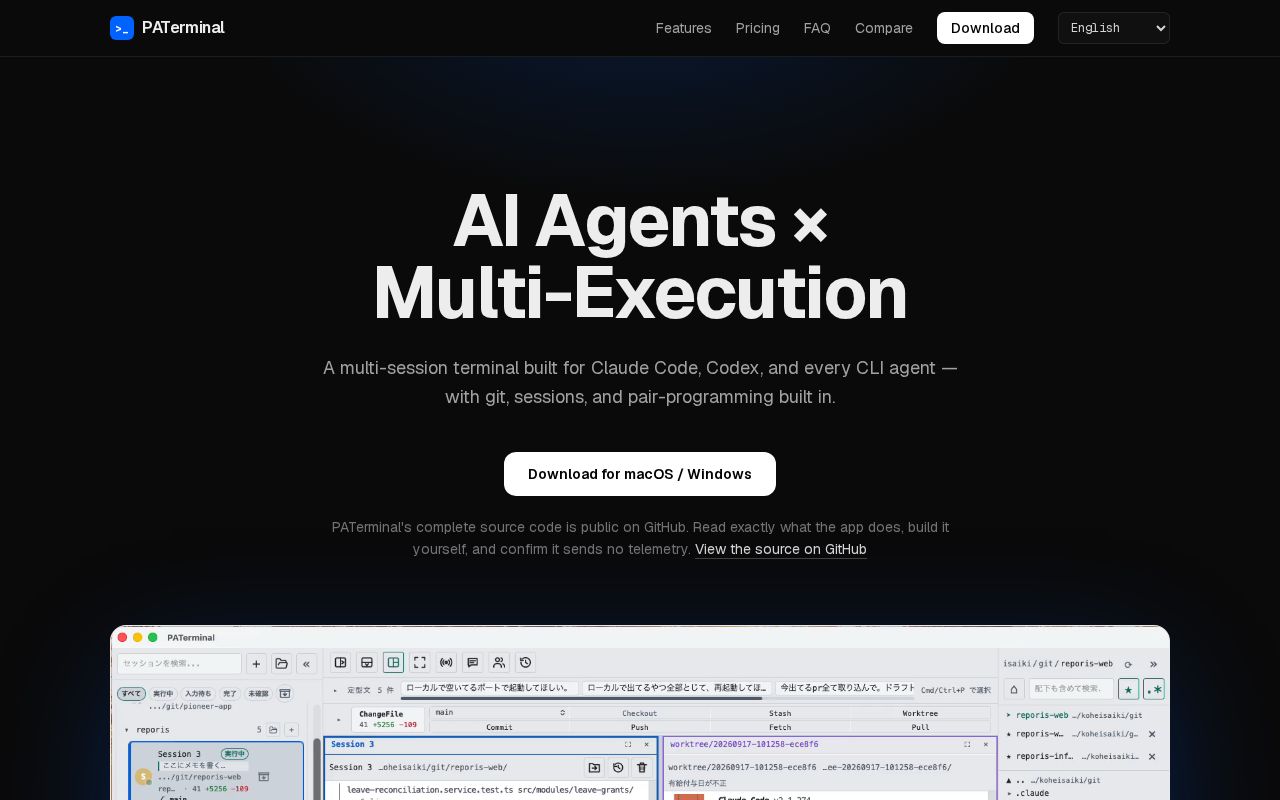This screenshot has width=1280, height=800.
Task: Click the PATerminal logo icon
Action: 122,28
